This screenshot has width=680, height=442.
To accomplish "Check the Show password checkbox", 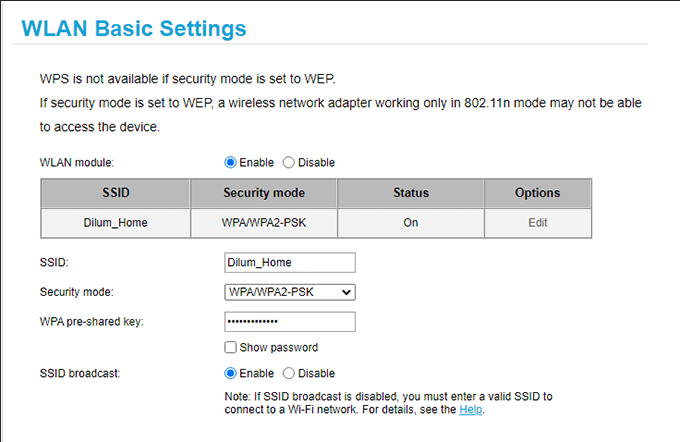I will 231,348.
